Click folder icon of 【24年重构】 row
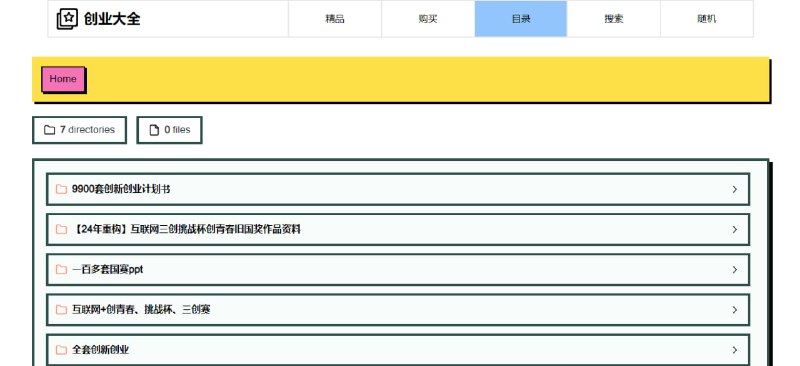This screenshot has height=366, width=800. 61,230
